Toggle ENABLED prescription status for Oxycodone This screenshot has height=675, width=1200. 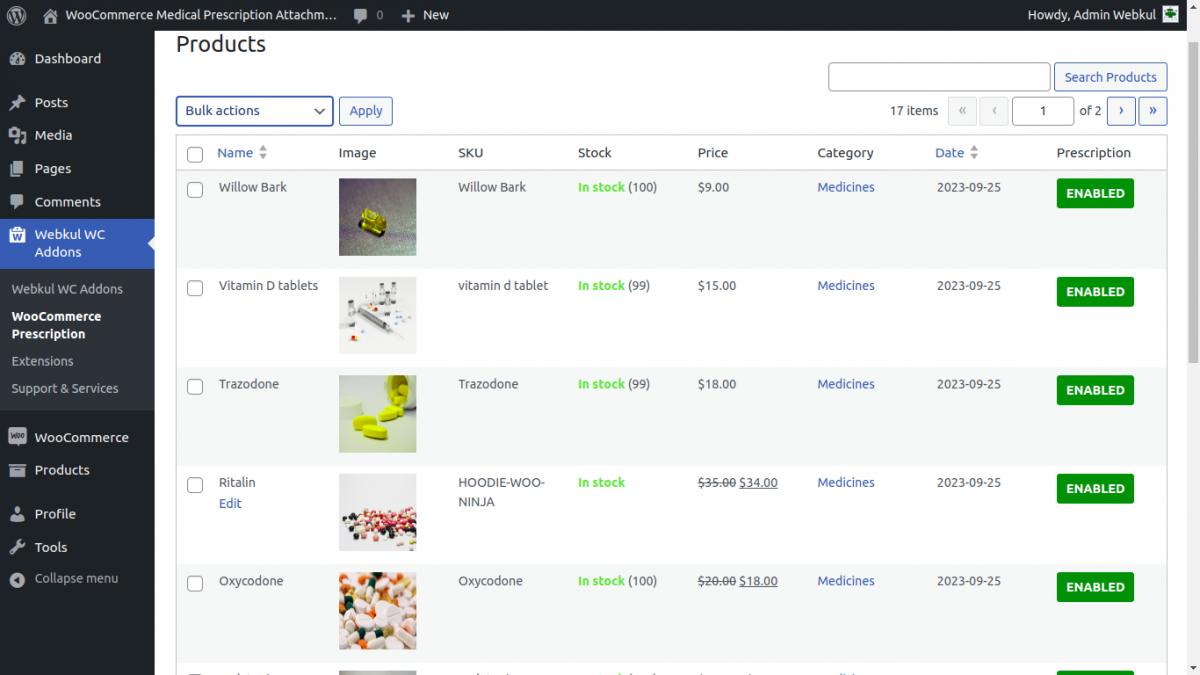pos(1095,587)
